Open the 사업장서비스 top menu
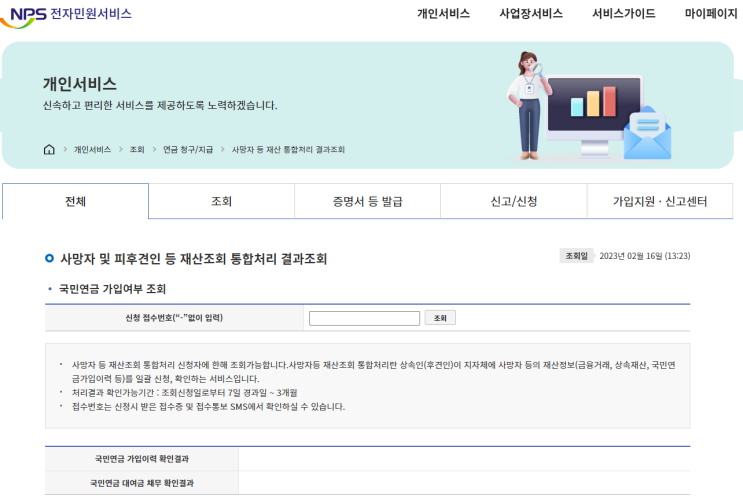The width and height of the screenshot is (743, 503). pos(531,14)
